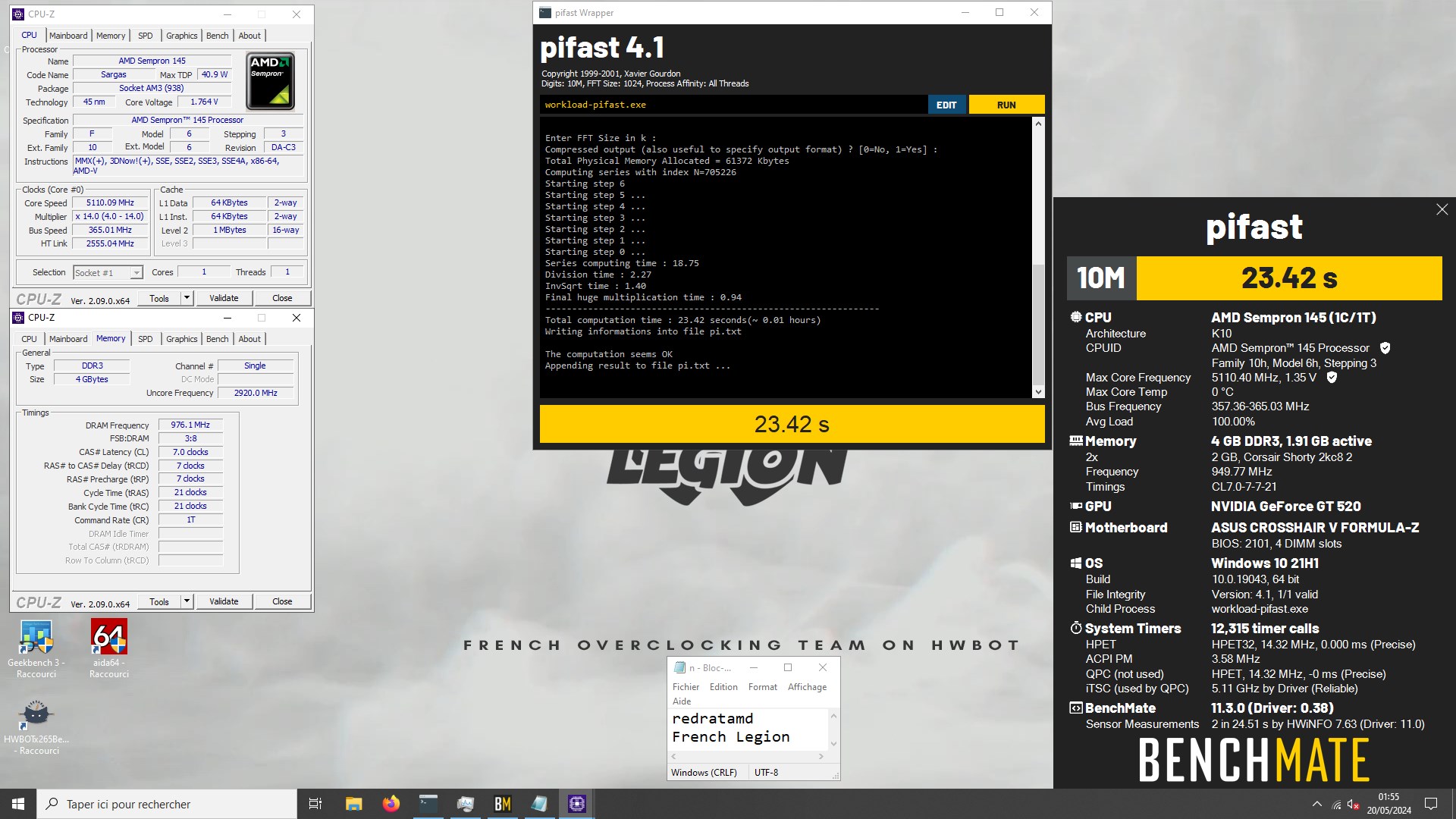Click Uncore Frequency 2920.0 MHz value

coord(256,393)
